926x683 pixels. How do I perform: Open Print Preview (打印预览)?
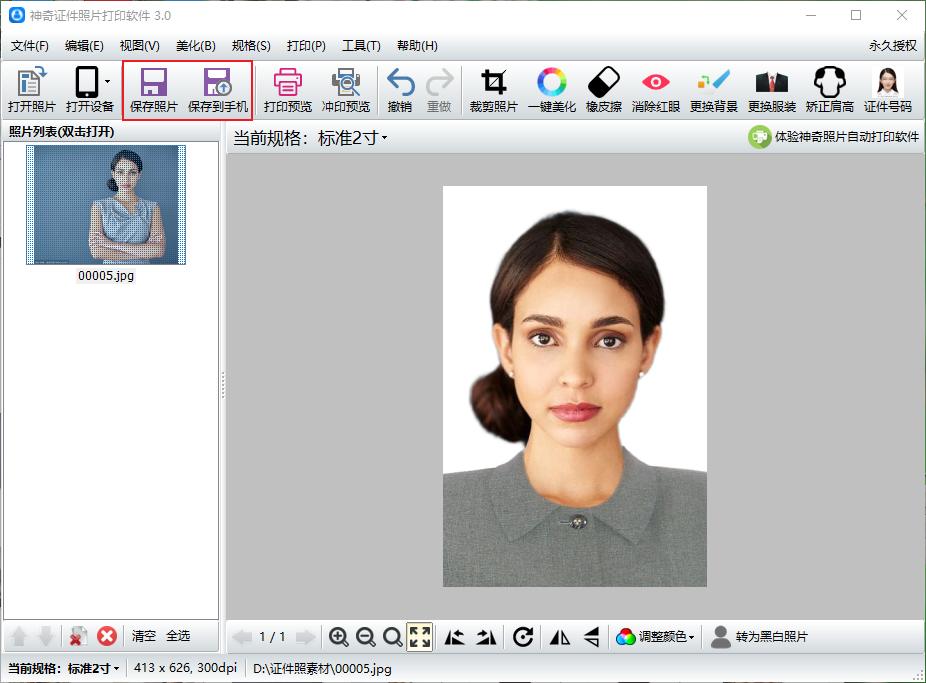coord(287,82)
